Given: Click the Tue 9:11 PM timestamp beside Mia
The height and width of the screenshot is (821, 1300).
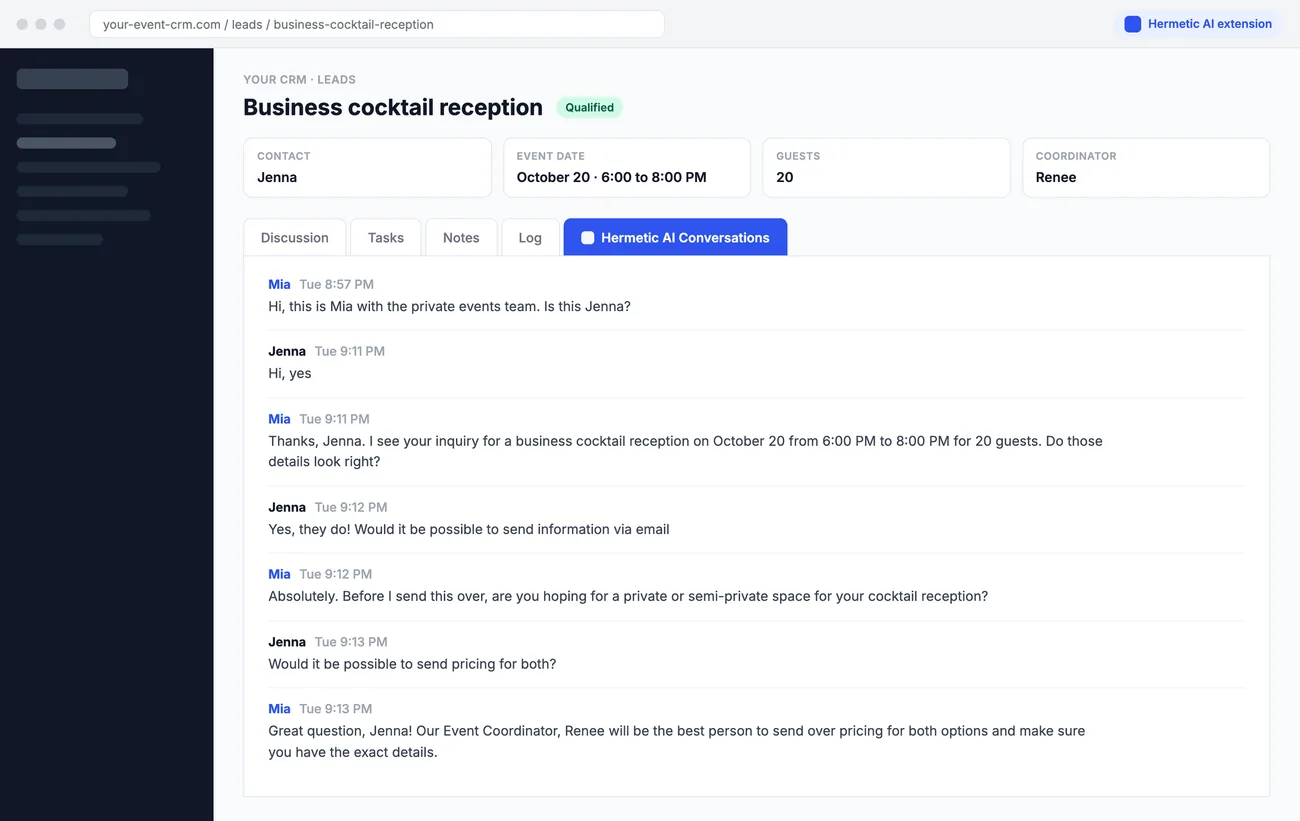Looking at the screenshot, I should click(334, 419).
